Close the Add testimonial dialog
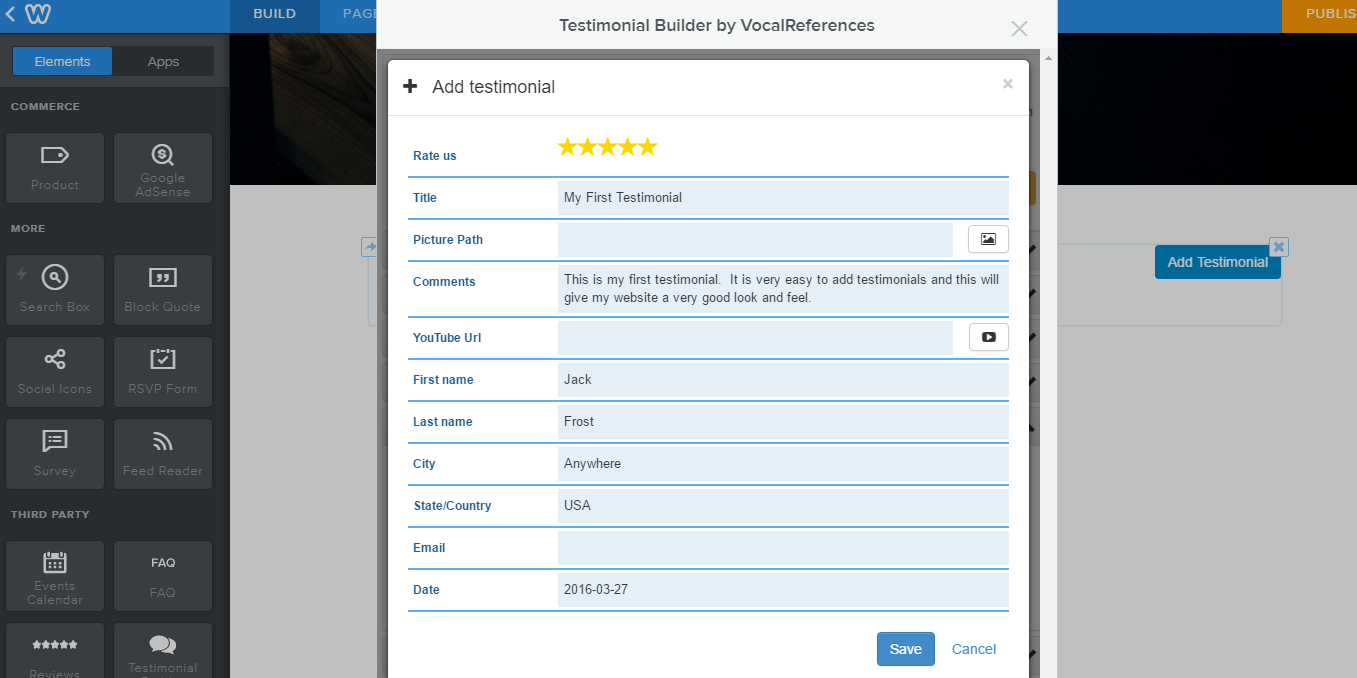The image size is (1357, 678). coord(1007,84)
